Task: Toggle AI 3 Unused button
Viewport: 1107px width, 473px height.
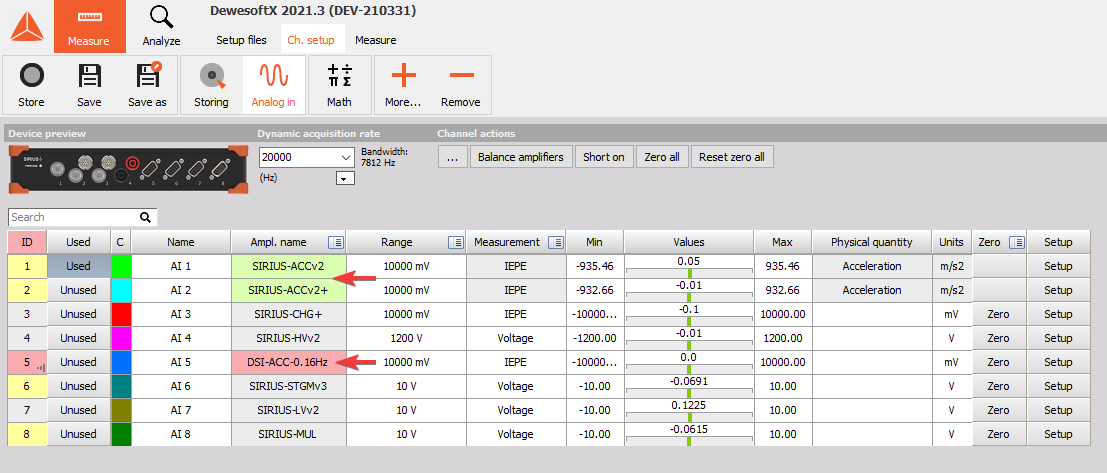Action: pyautogui.click(x=78, y=314)
